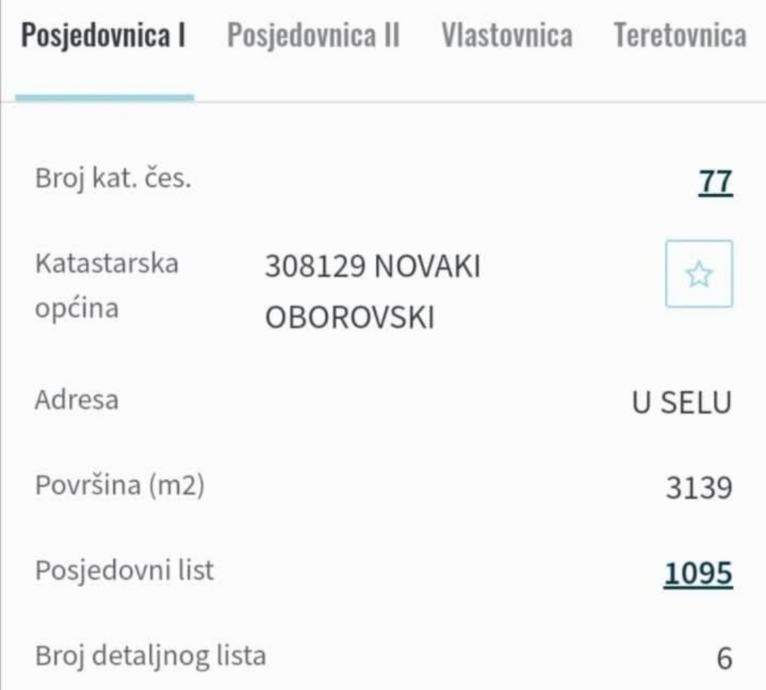Click the Posjedovni list label

point(124,571)
